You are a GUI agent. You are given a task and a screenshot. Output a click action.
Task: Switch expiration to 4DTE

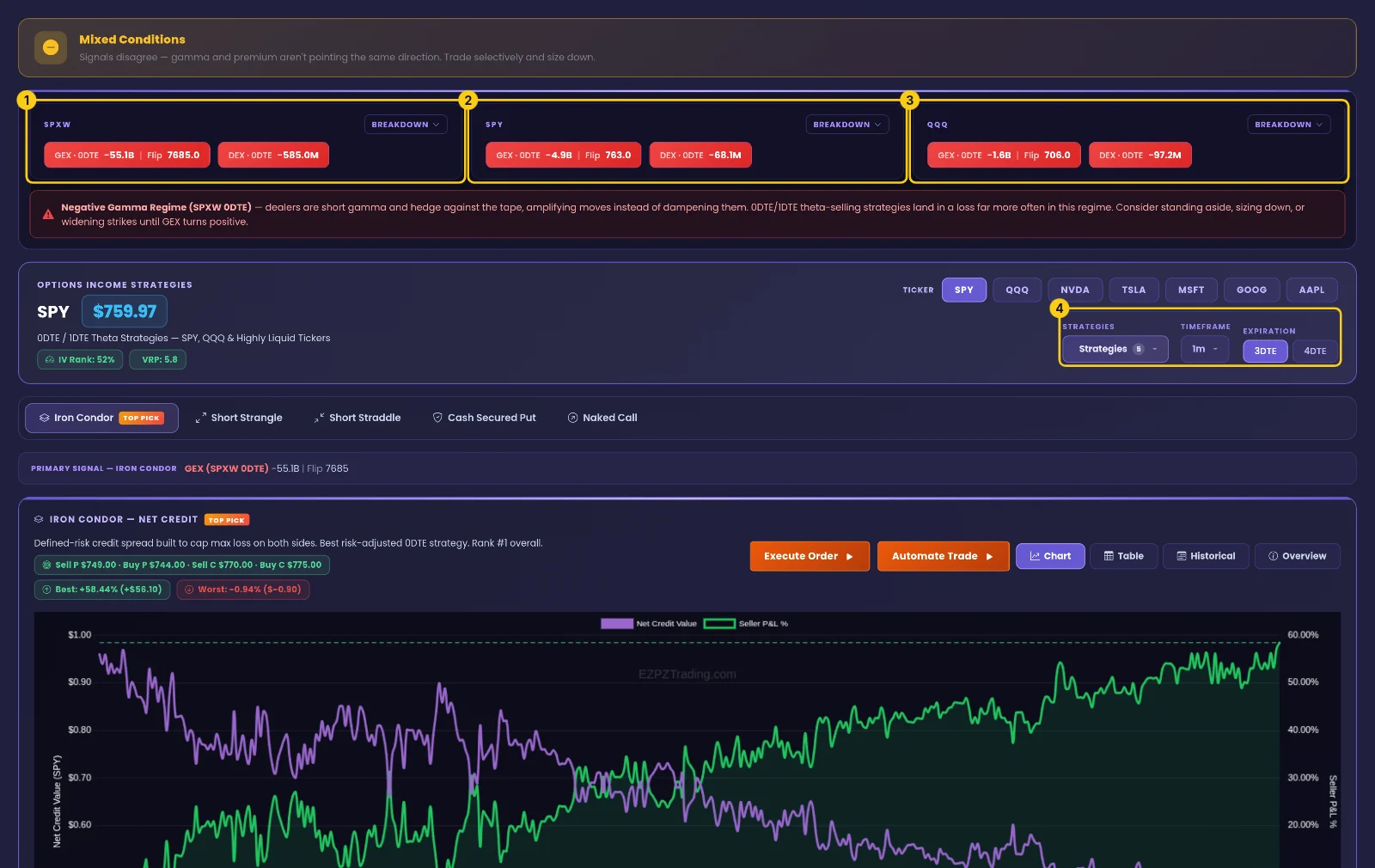coord(1315,351)
